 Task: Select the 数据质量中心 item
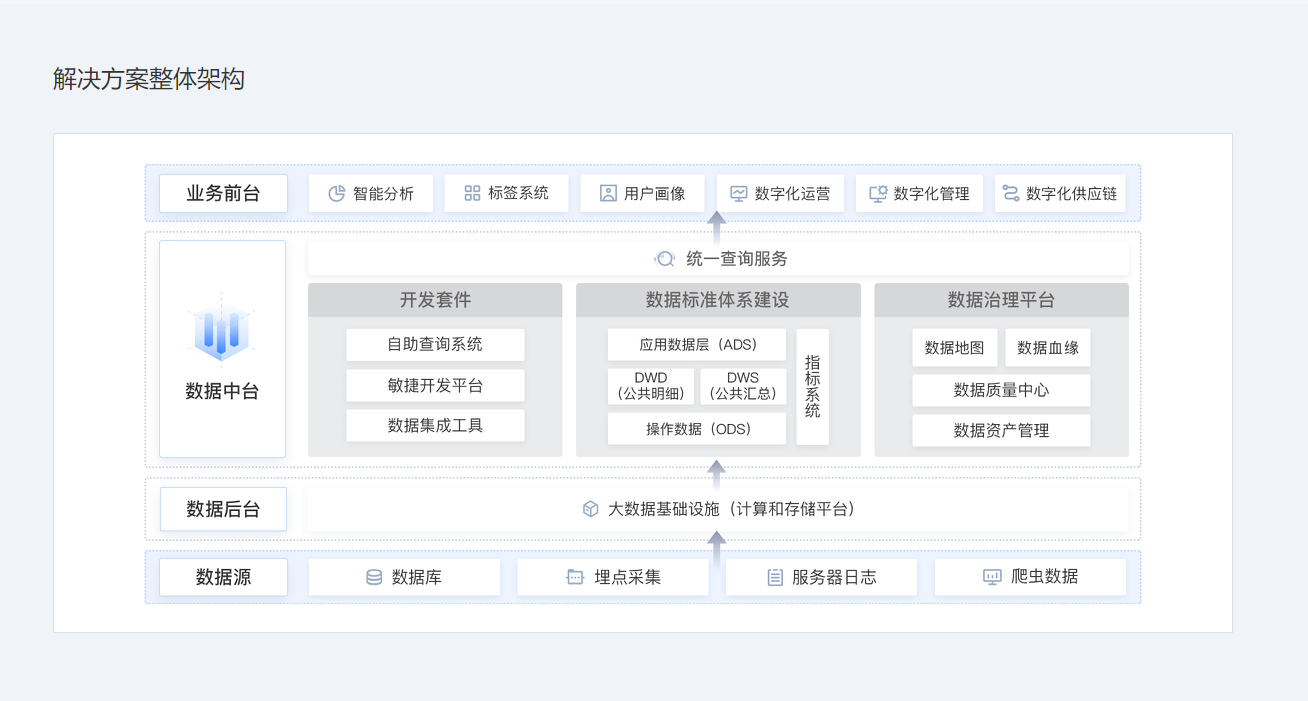(1000, 390)
